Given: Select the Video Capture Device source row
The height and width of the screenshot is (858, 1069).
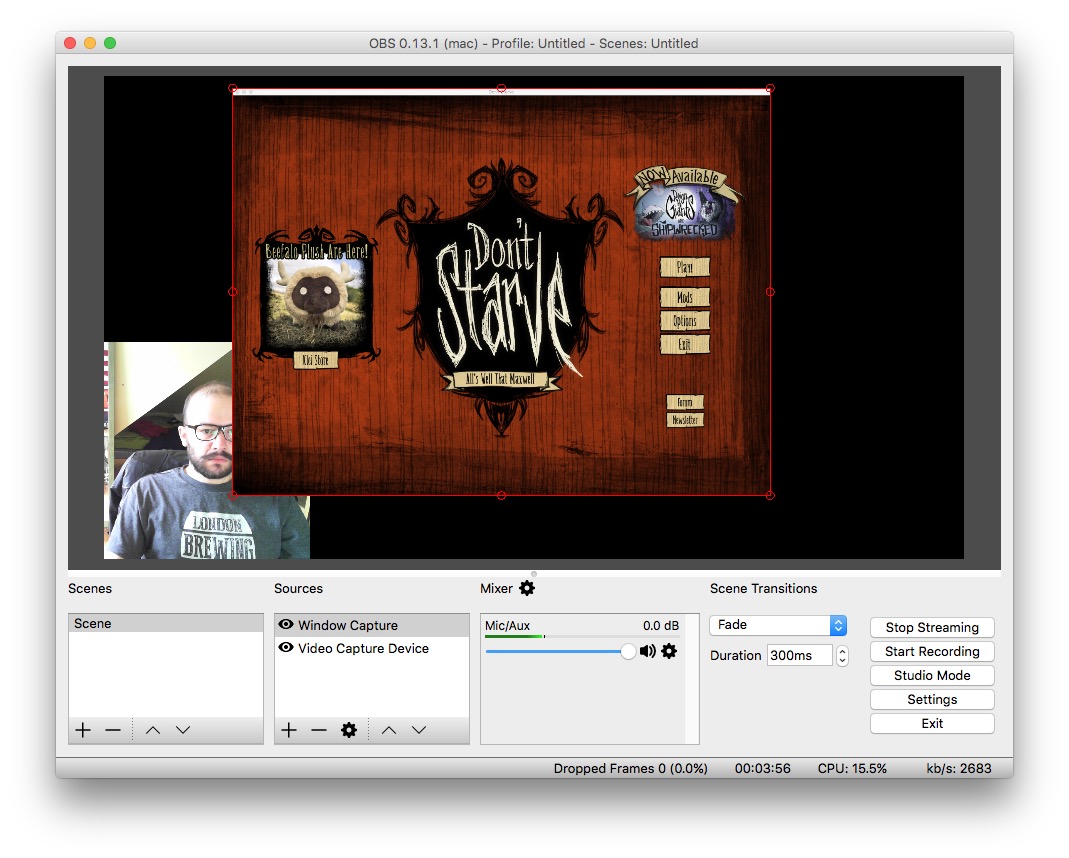Looking at the screenshot, I should 372,648.
